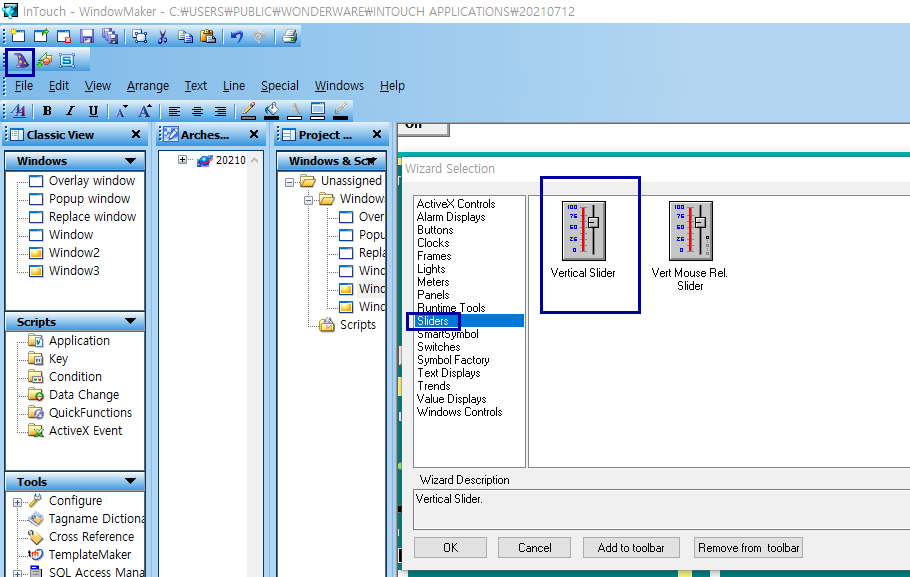Collapse the Tools section dropdown arrow
Viewport: 910px width, 577px height.
coord(131,481)
